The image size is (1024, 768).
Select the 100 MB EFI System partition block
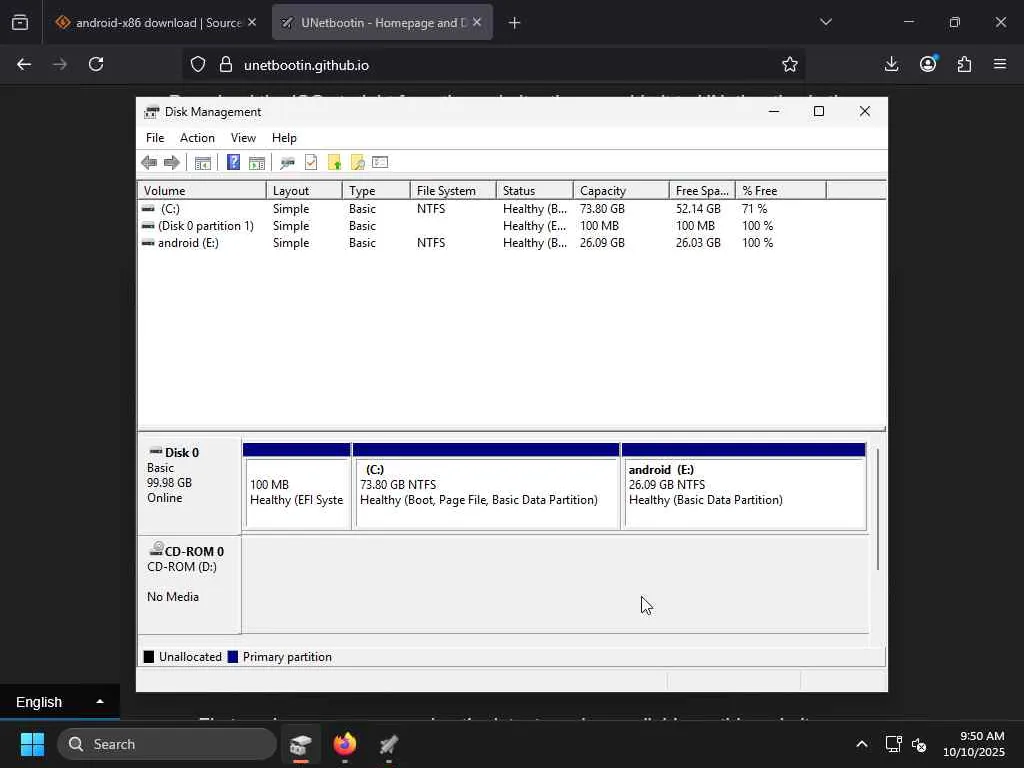296,487
